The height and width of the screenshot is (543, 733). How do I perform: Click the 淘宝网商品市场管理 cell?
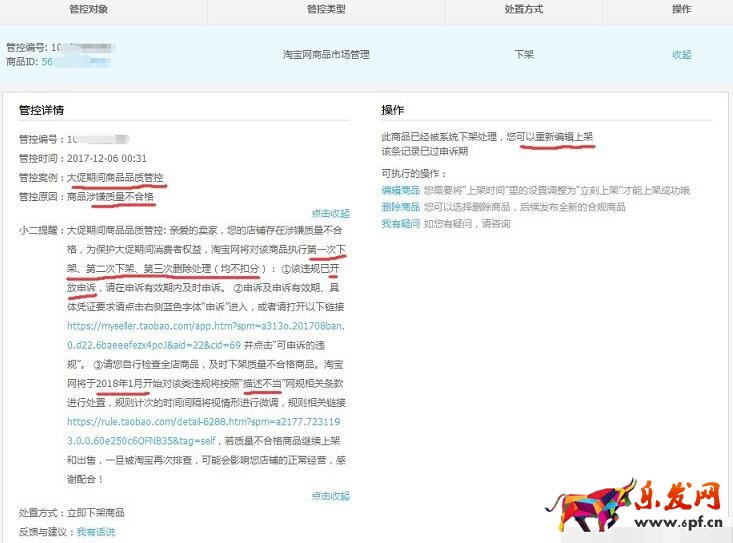point(327,54)
